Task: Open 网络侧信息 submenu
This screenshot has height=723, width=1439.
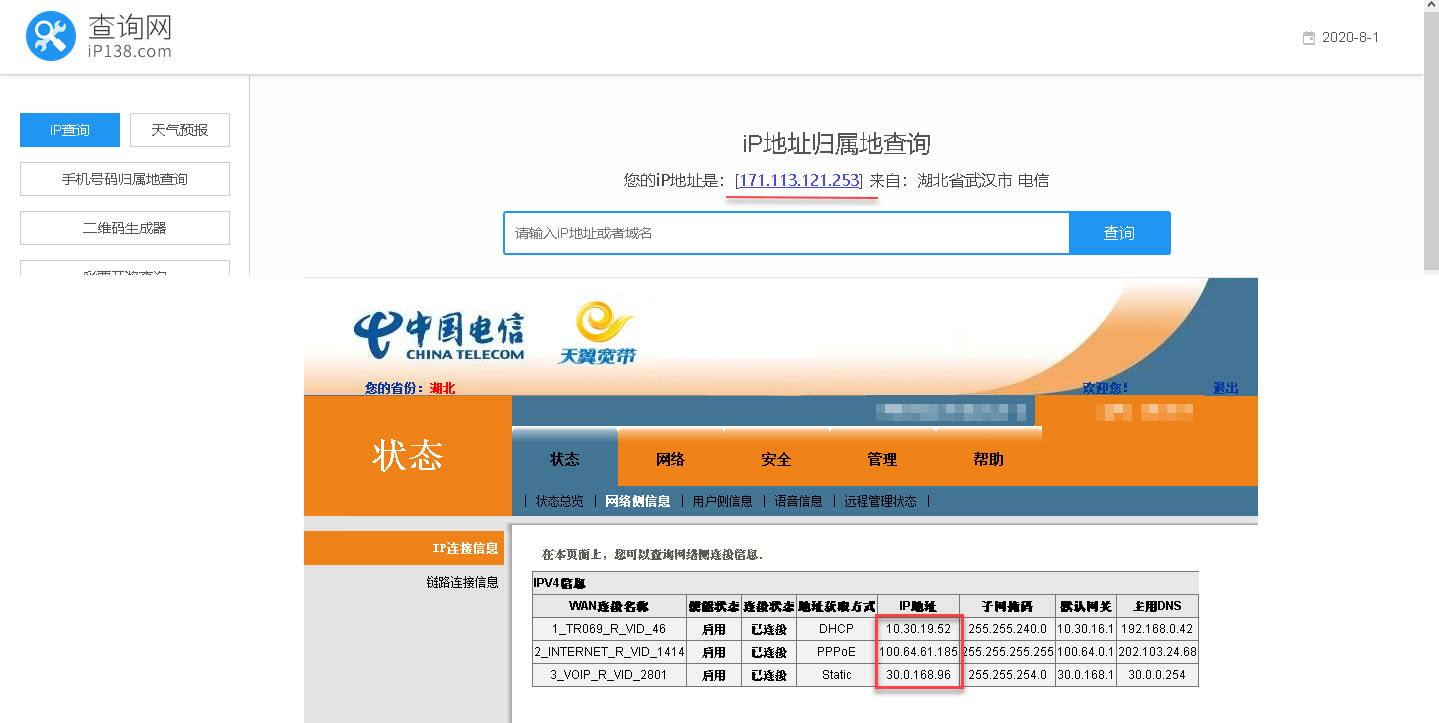Action: point(638,501)
